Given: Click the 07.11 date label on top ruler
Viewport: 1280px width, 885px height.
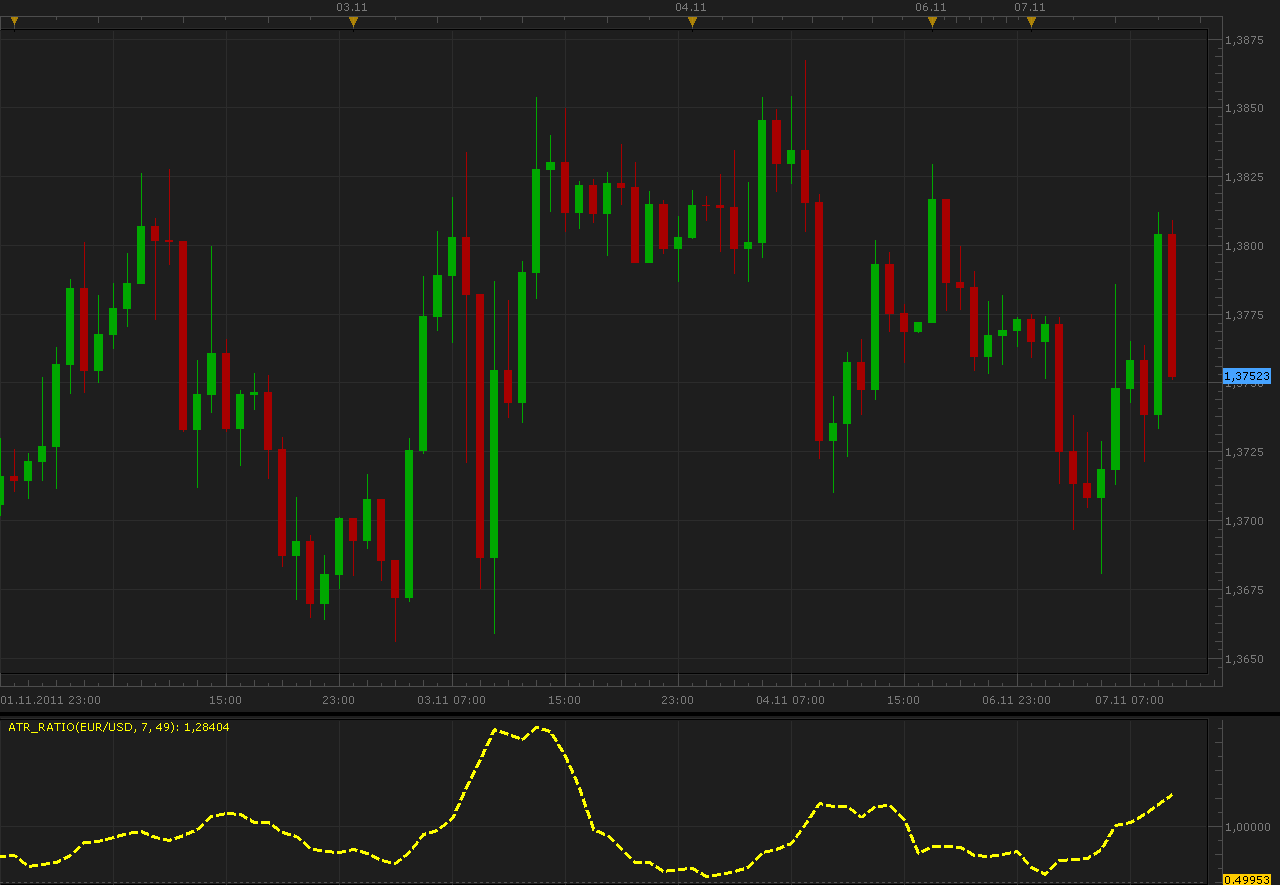Looking at the screenshot, I should coord(1030,7).
